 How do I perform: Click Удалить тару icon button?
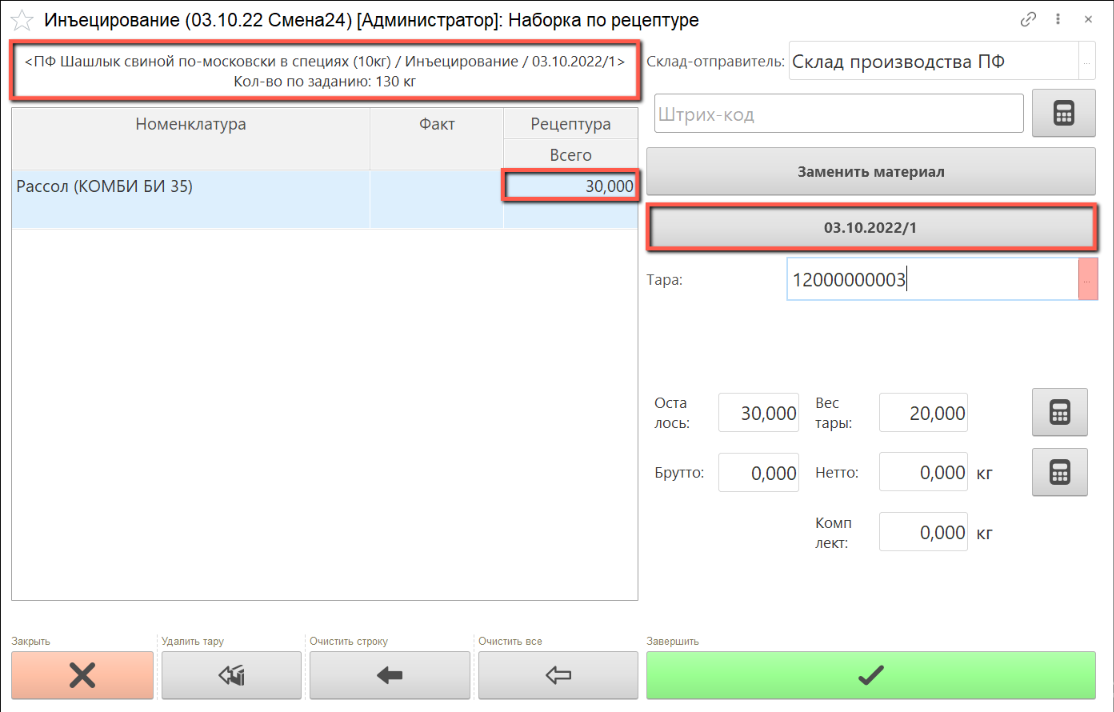[231, 675]
